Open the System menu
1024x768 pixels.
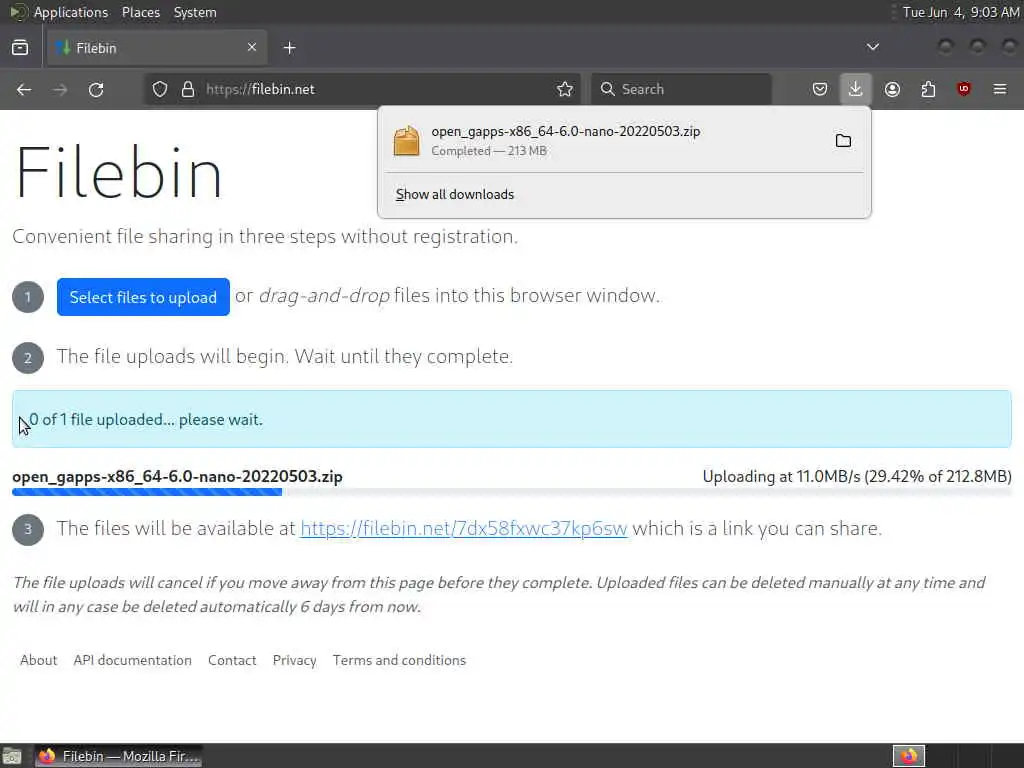click(x=195, y=12)
